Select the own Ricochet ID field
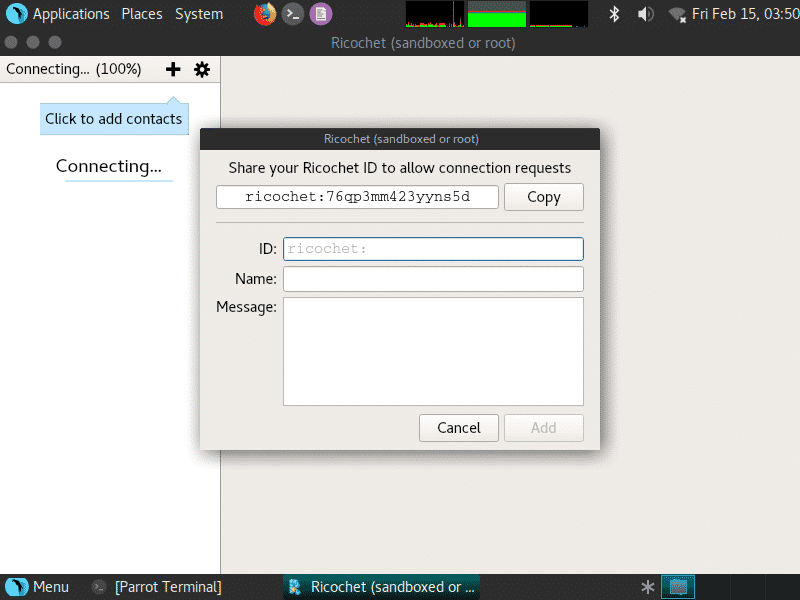This screenshot has height=600, width=800. click(357, 197)
